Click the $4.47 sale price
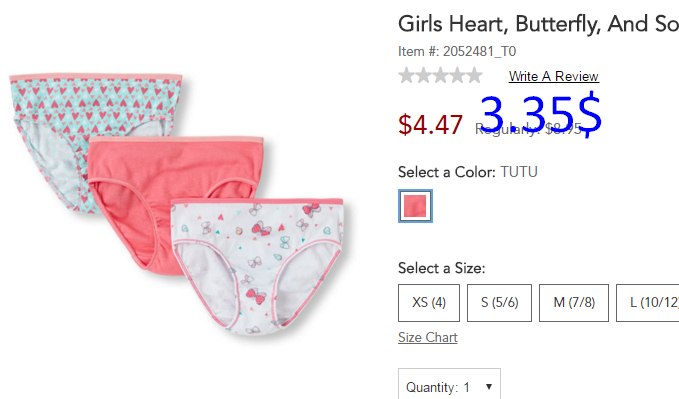The height and width of the screenshot is (399, 679). click(430, 125)
